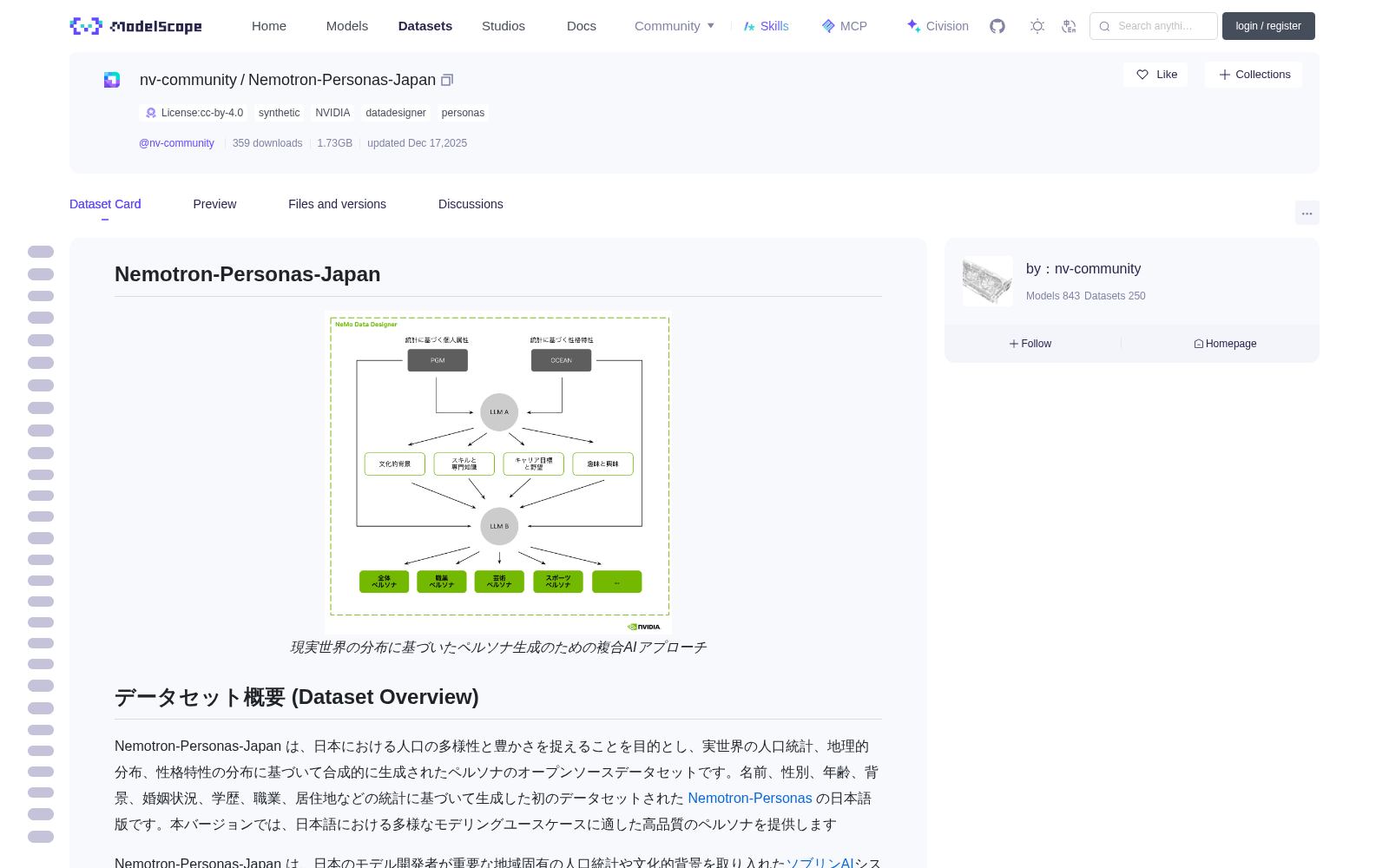
Task: Click the 359 downloads text
Action: [267, 143]
